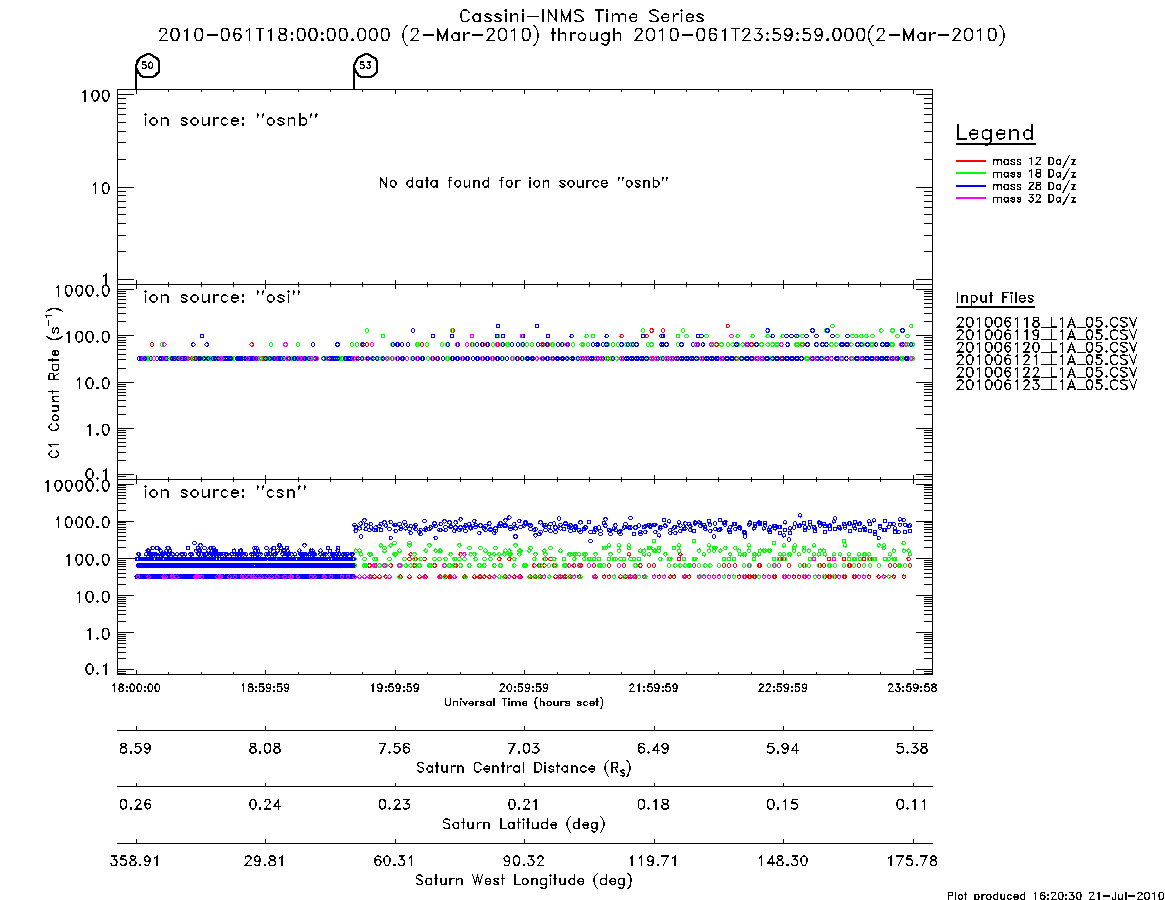Click the C1 Count Rate axis label
The width and height of the screenshot is (1165, 900).
pyautogui.click(x=54, y=382)
